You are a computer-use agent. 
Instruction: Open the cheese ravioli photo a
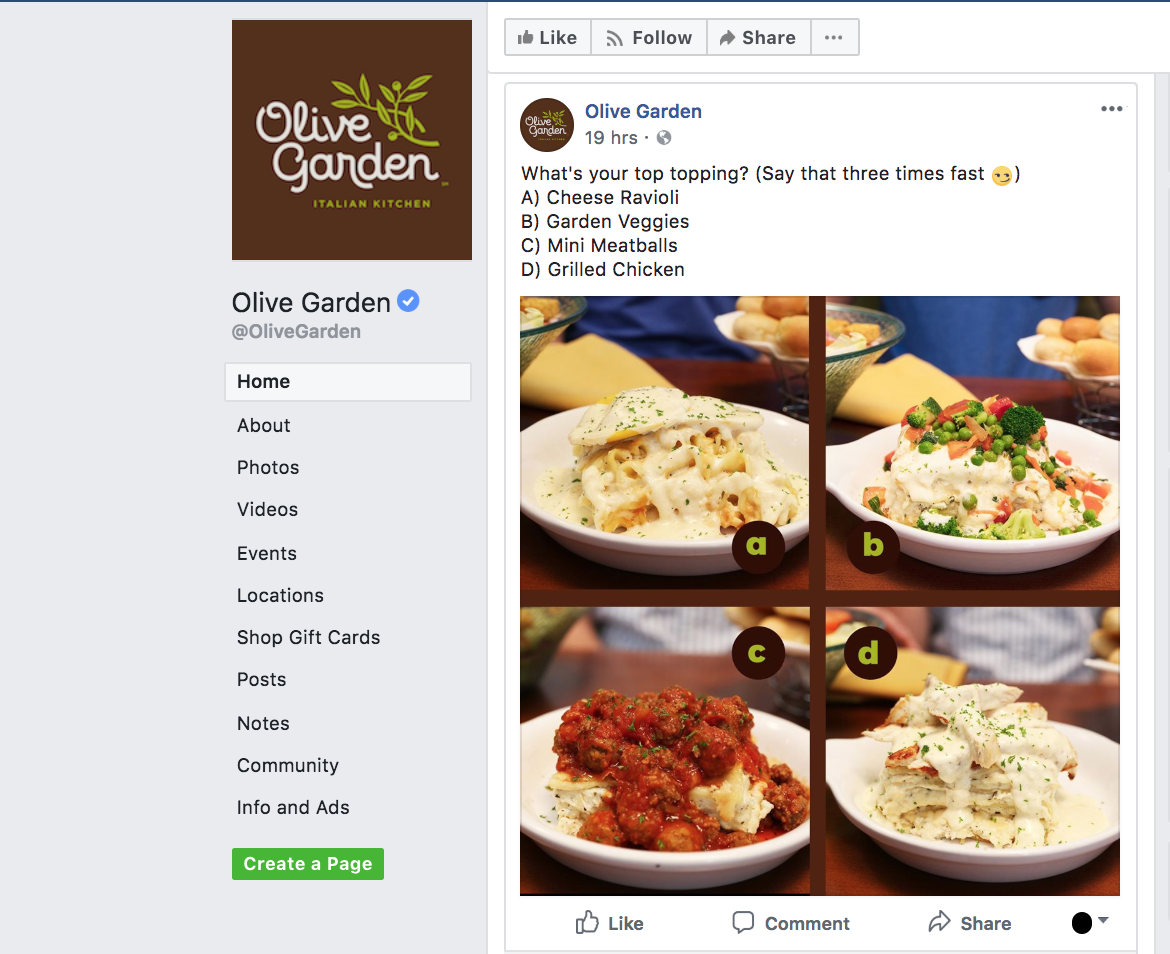pos(664,442)
